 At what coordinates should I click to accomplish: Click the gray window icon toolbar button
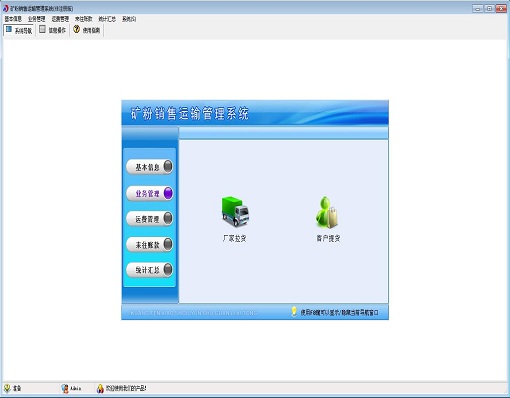(x=42, y=29)
